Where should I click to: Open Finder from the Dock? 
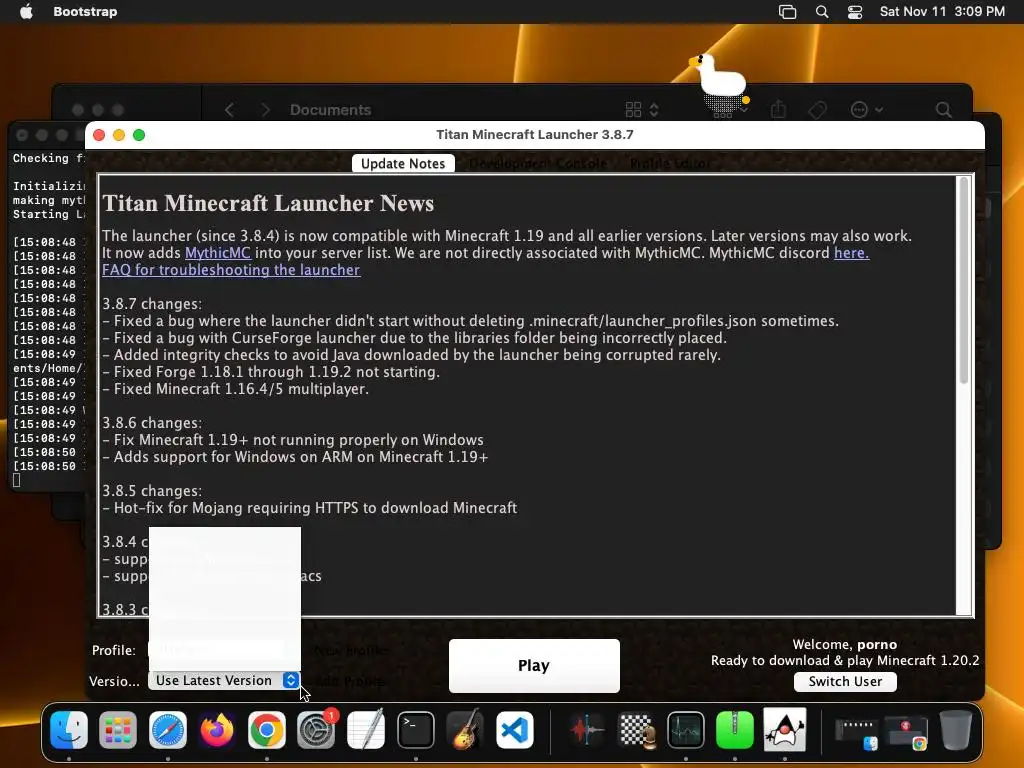click(69, 729)
